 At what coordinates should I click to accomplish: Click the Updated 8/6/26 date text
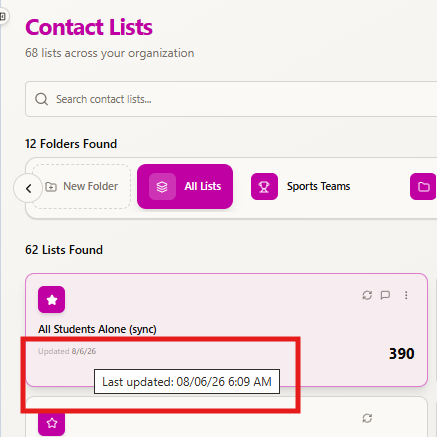coord(67,351)
